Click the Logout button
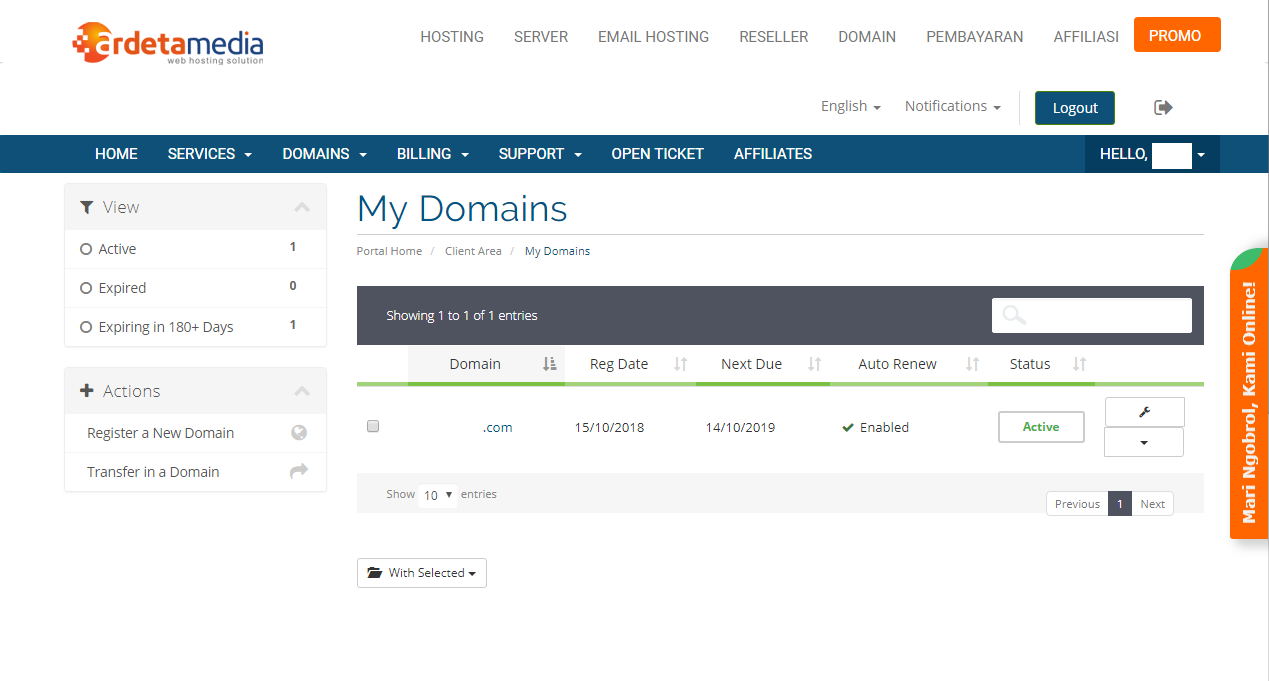The width and height of the screenshot is (1269, 681). (1074, 108)
